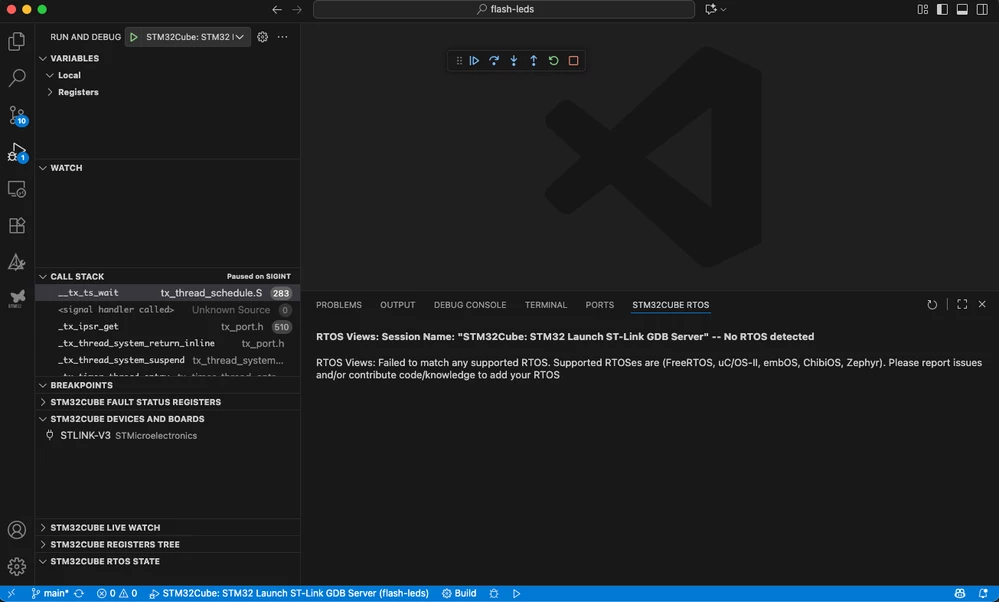Close the bottom panel
999x602 pixels.
point(982,305)
